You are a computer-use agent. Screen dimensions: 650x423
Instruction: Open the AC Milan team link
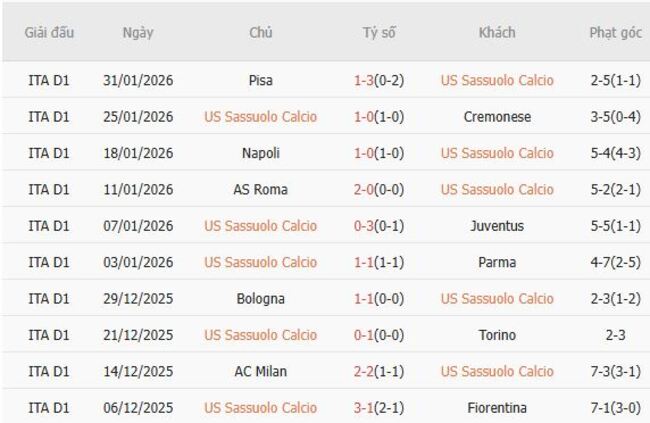pos(260,371)
